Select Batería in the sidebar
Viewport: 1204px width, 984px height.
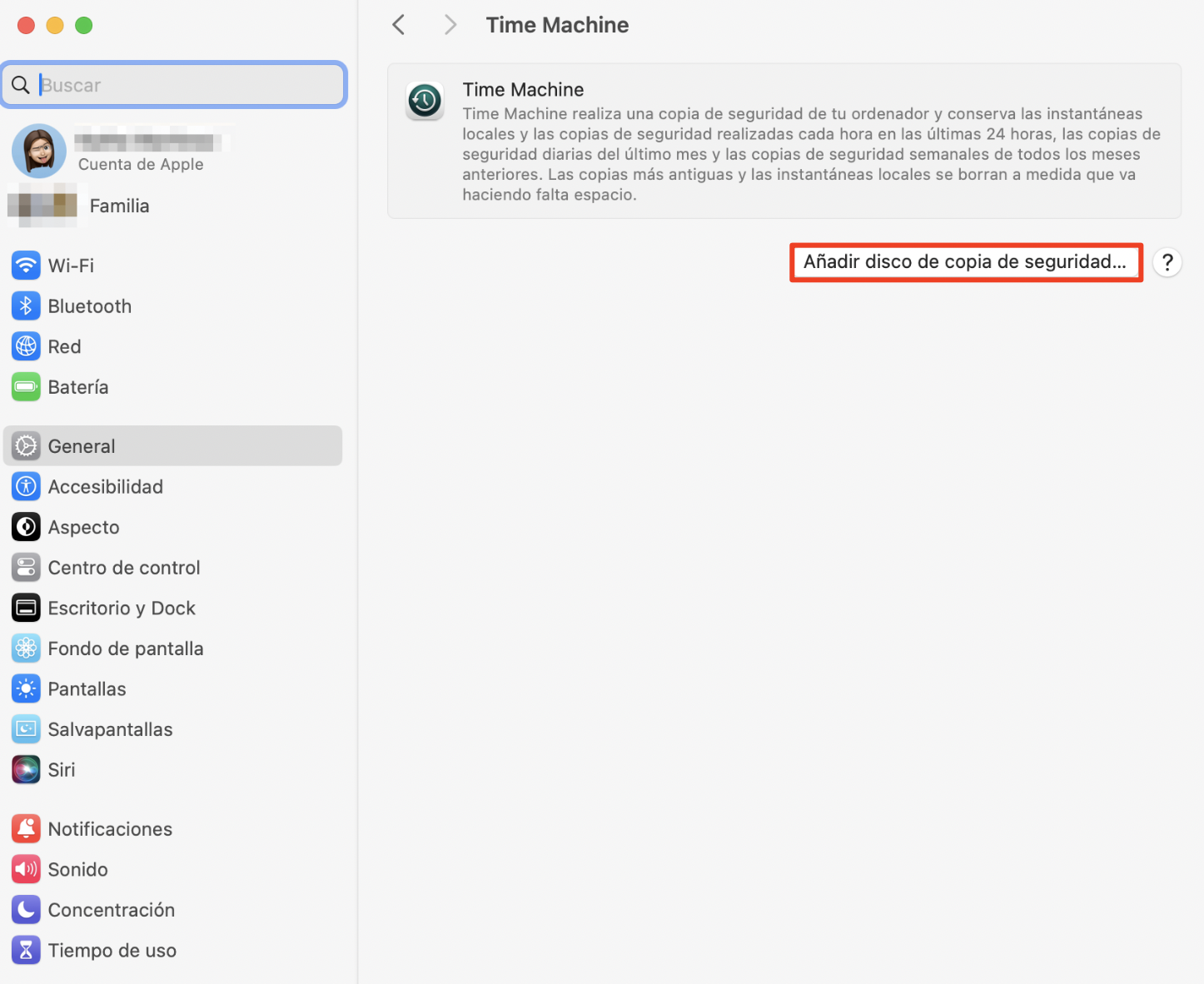[173, 387]
